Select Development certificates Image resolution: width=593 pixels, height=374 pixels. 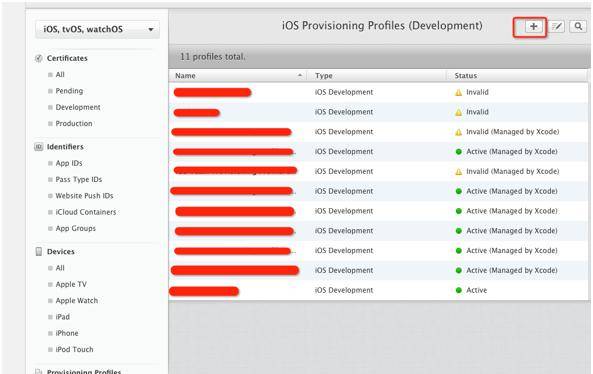[78, 107]
